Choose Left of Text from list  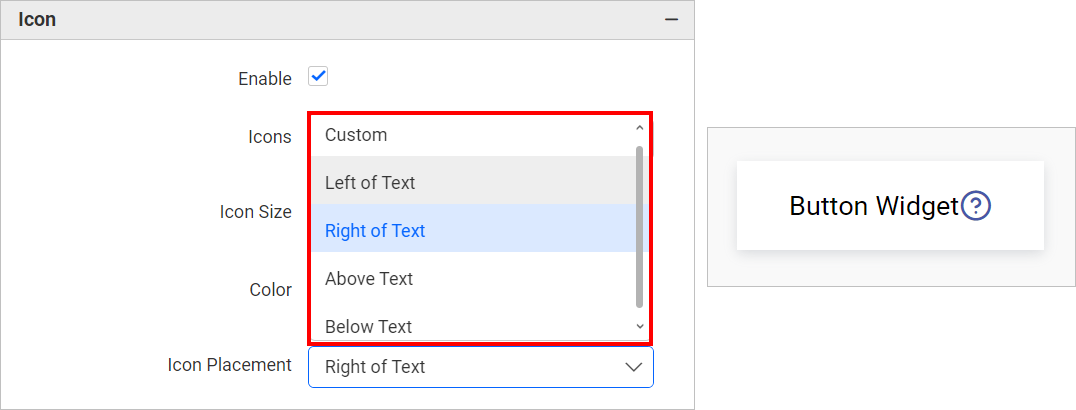click(x=370, y=183)
